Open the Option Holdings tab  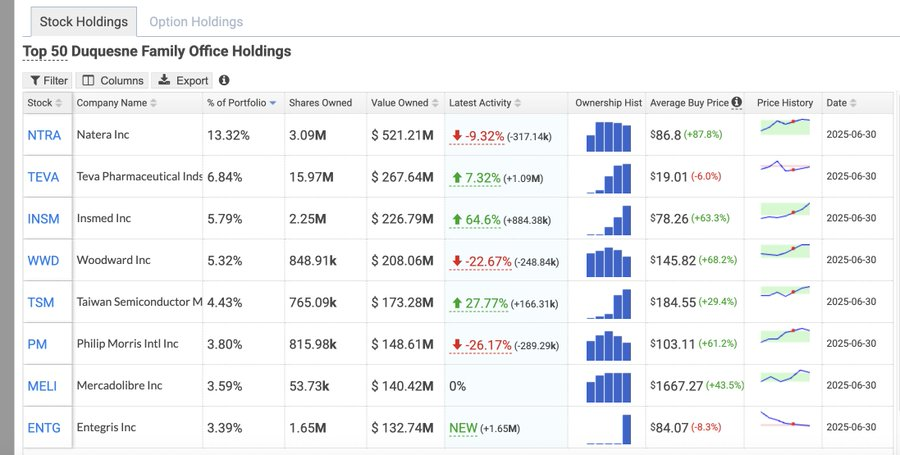click(196, 22)
